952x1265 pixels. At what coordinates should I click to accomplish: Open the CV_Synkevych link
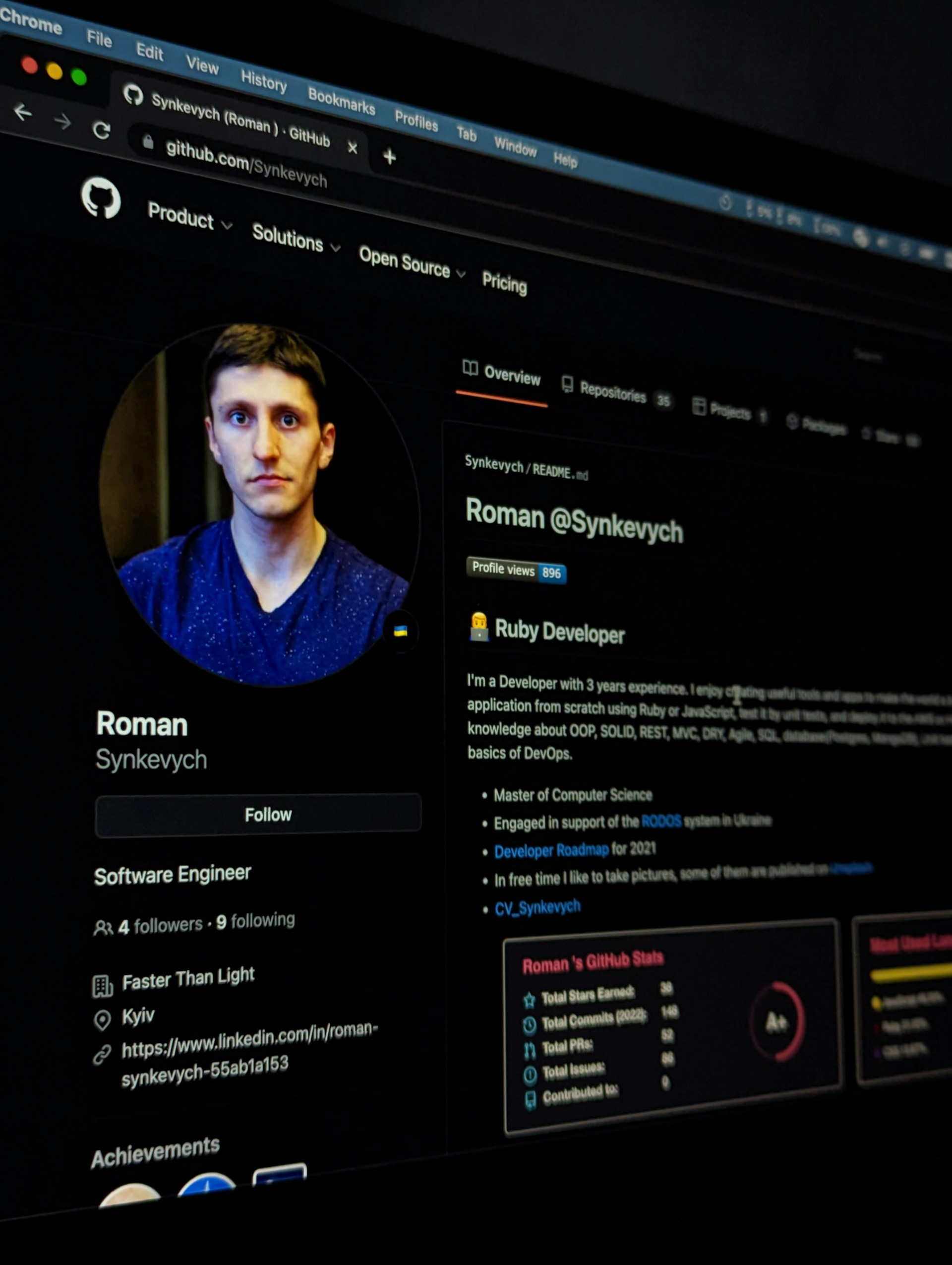click(537, 907)
